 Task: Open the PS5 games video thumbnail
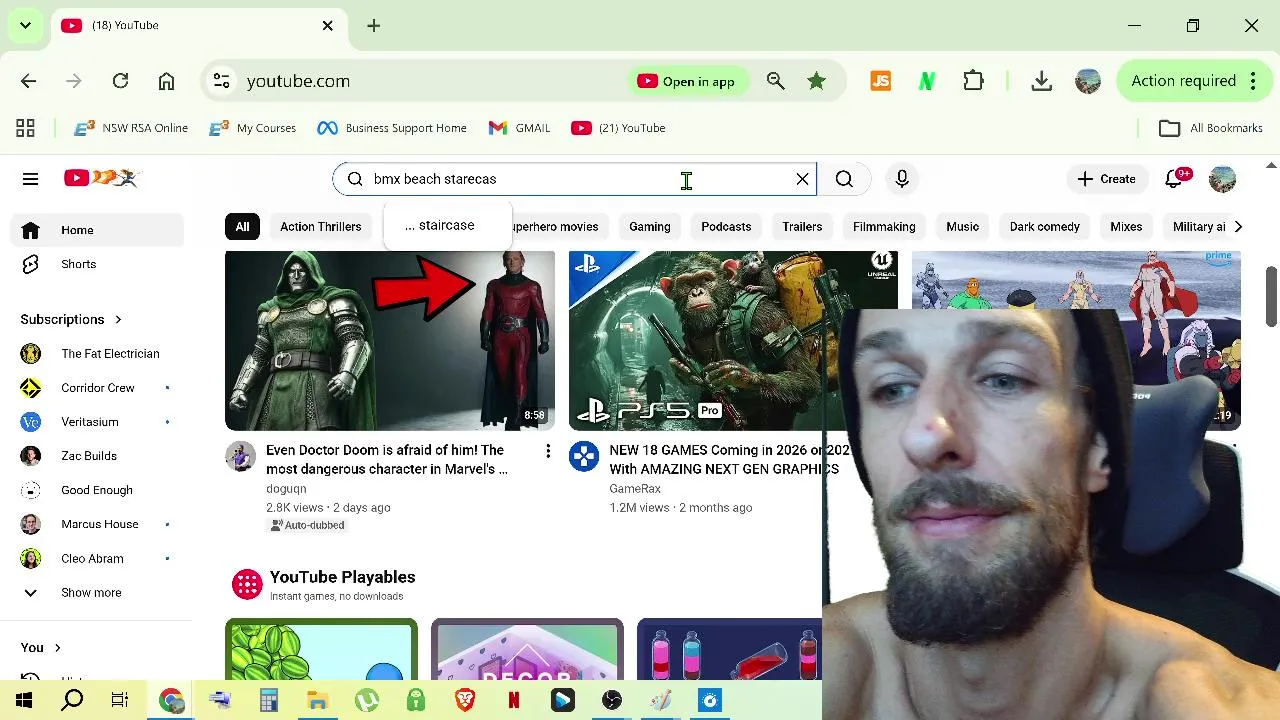733,340
